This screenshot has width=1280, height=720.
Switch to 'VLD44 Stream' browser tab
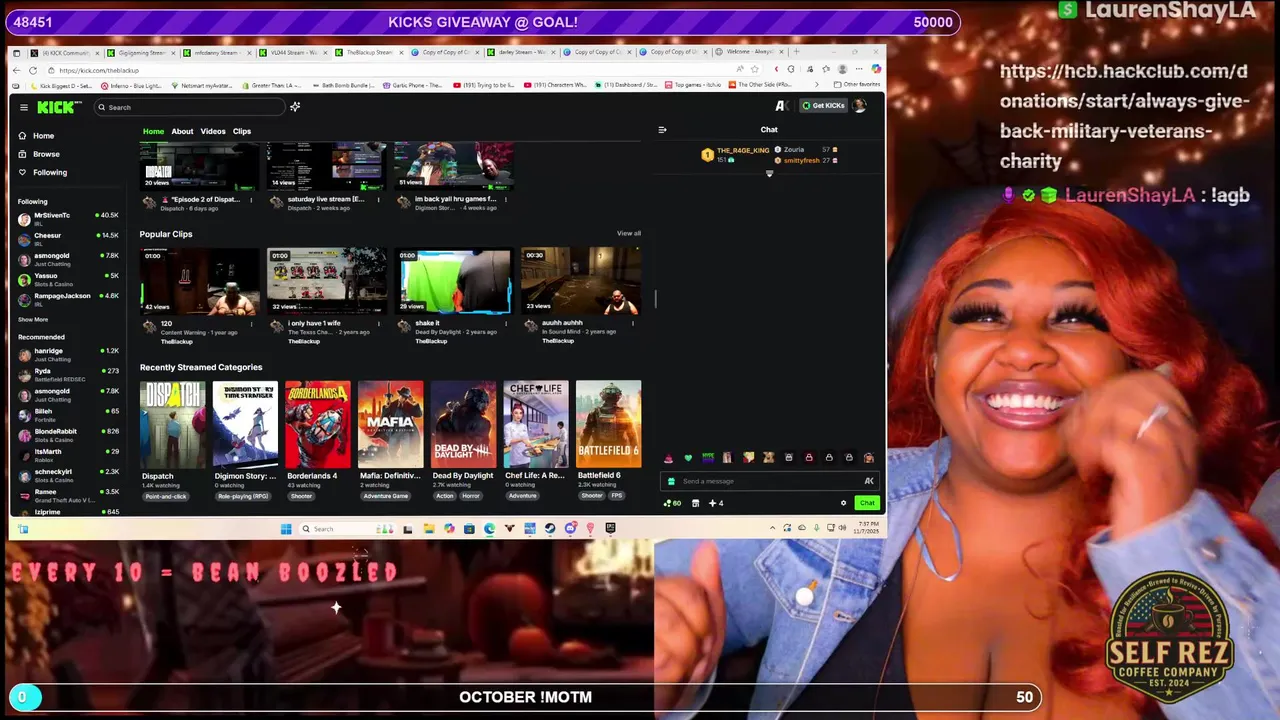pos(293,52)
